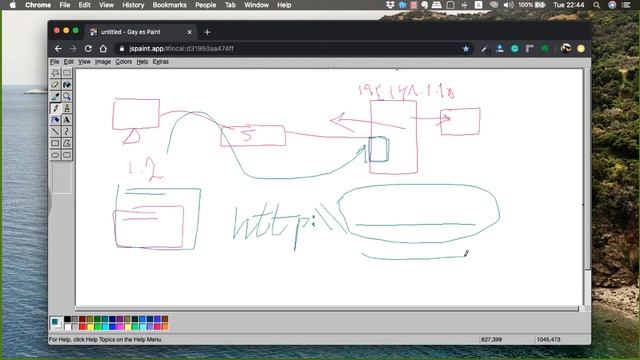
Task: Pick the Rectangle shape tool
Action: tap(55, 143)
